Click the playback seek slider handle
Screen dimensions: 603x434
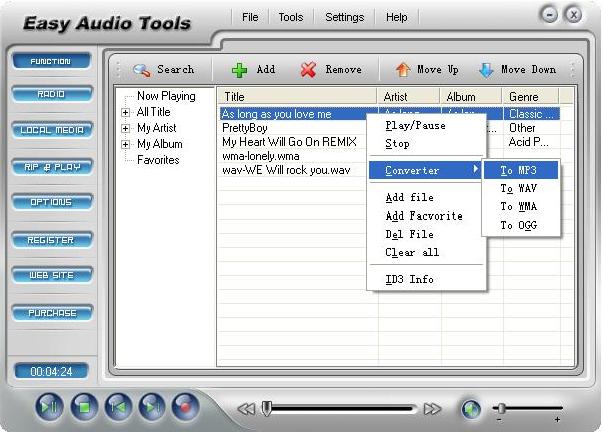pyautogui.click(x=266, y=409)
